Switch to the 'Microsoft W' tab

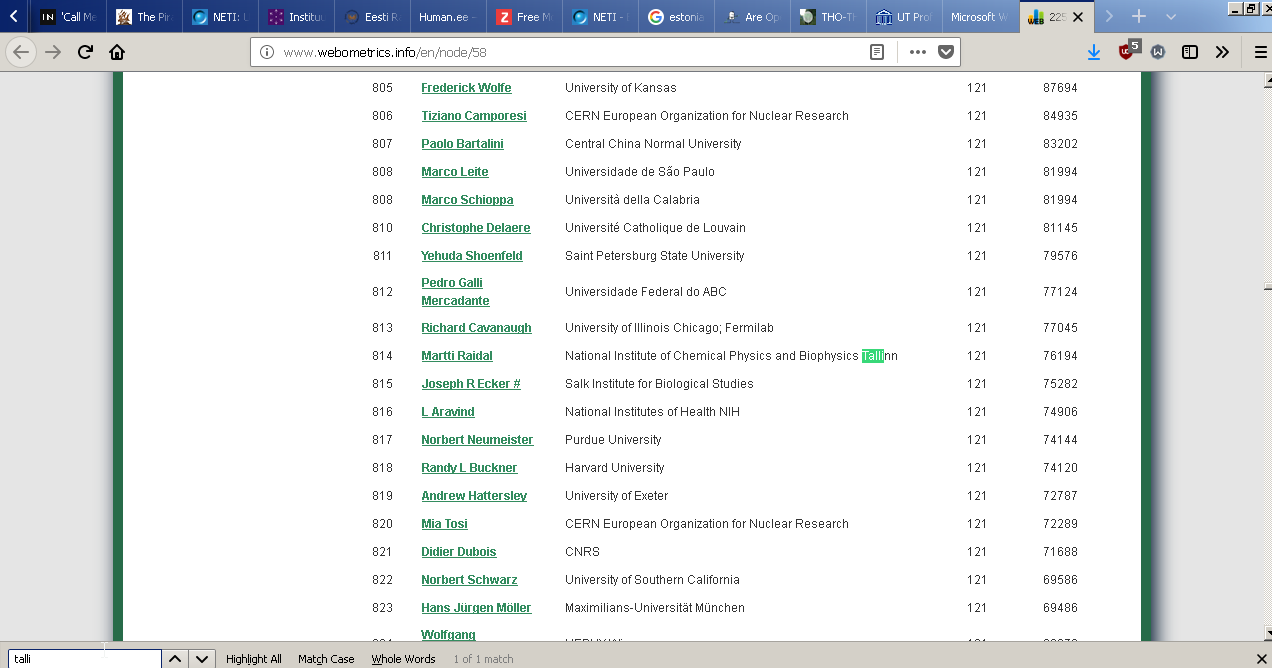[980, 17]
